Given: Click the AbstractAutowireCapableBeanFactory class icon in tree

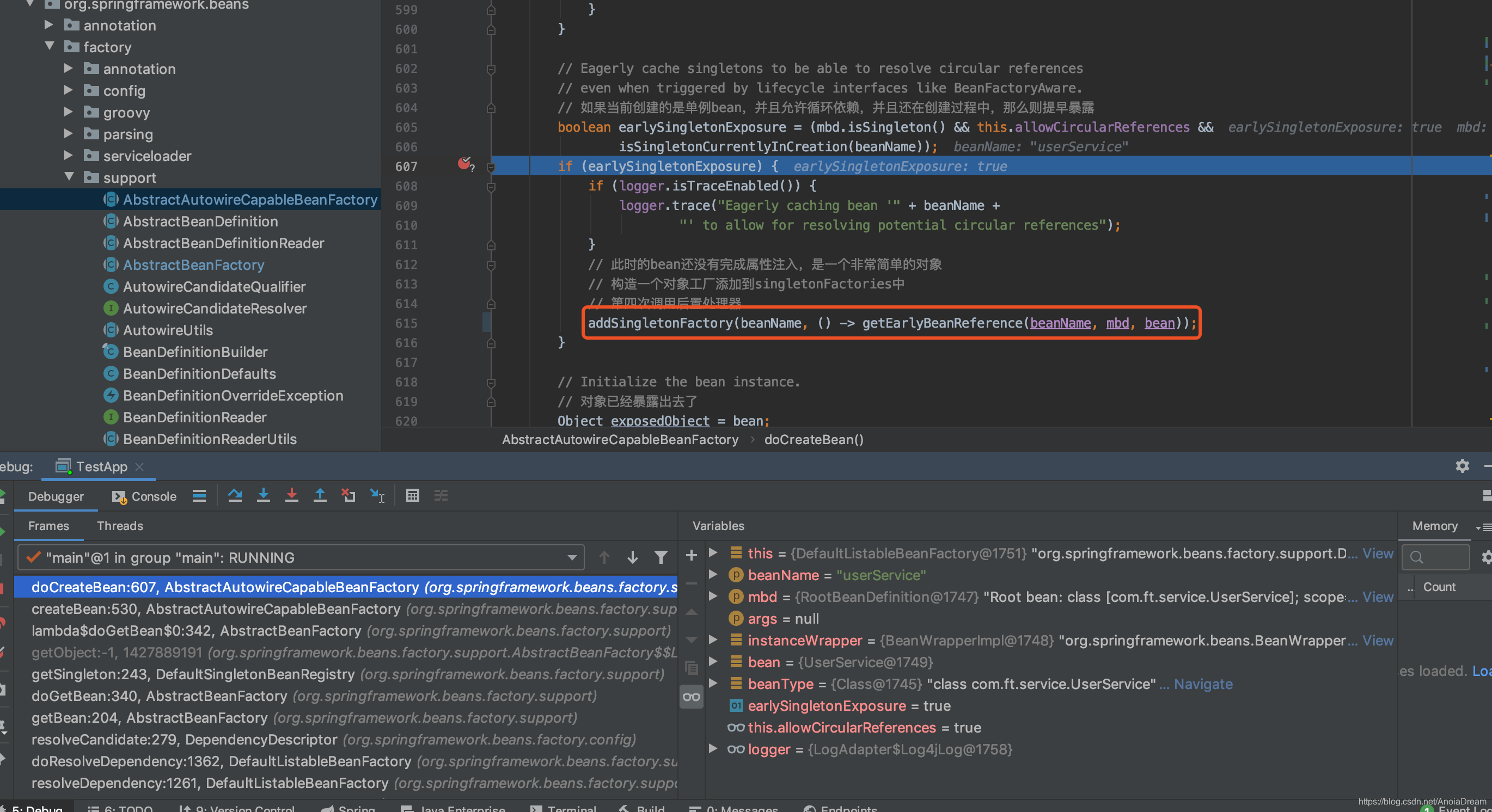Looking at the screenshot, I should (x=111, y=200).
